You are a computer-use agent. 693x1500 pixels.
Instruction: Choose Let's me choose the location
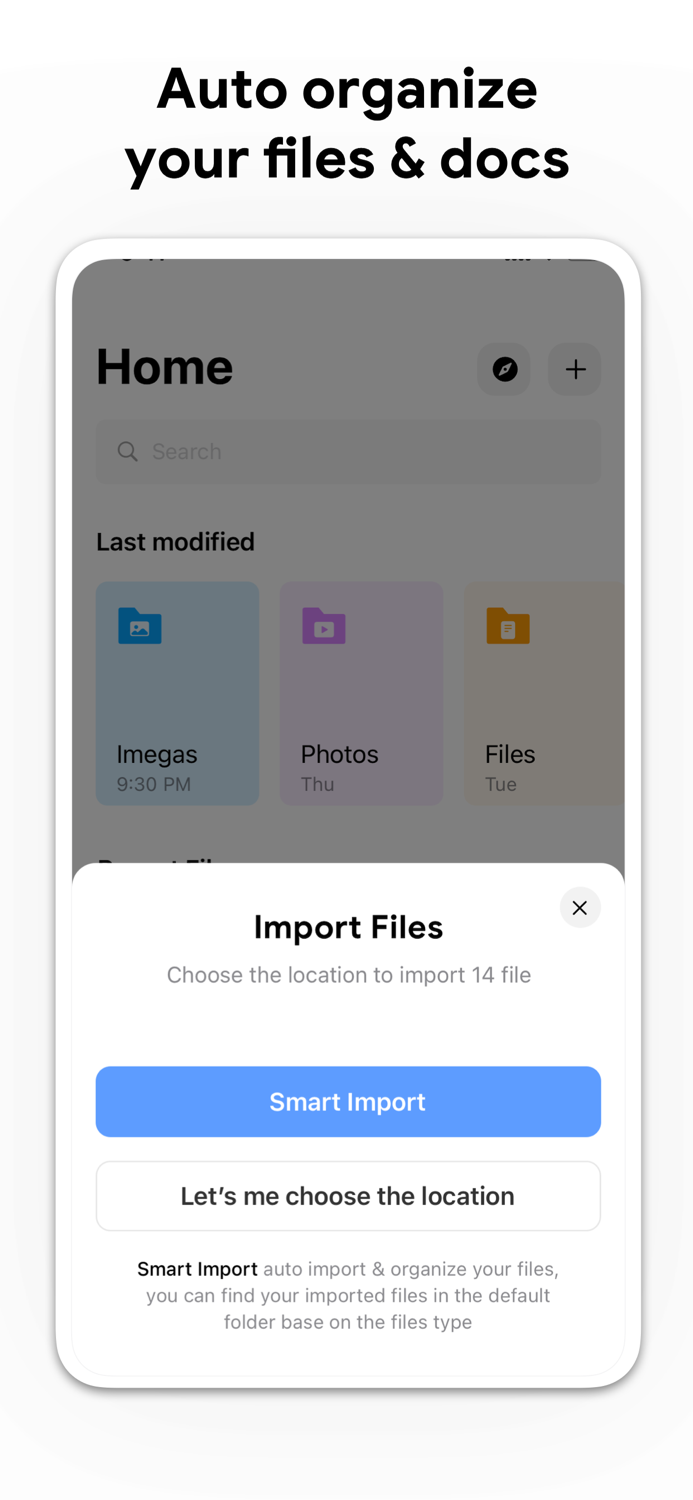pos(348,1196)
